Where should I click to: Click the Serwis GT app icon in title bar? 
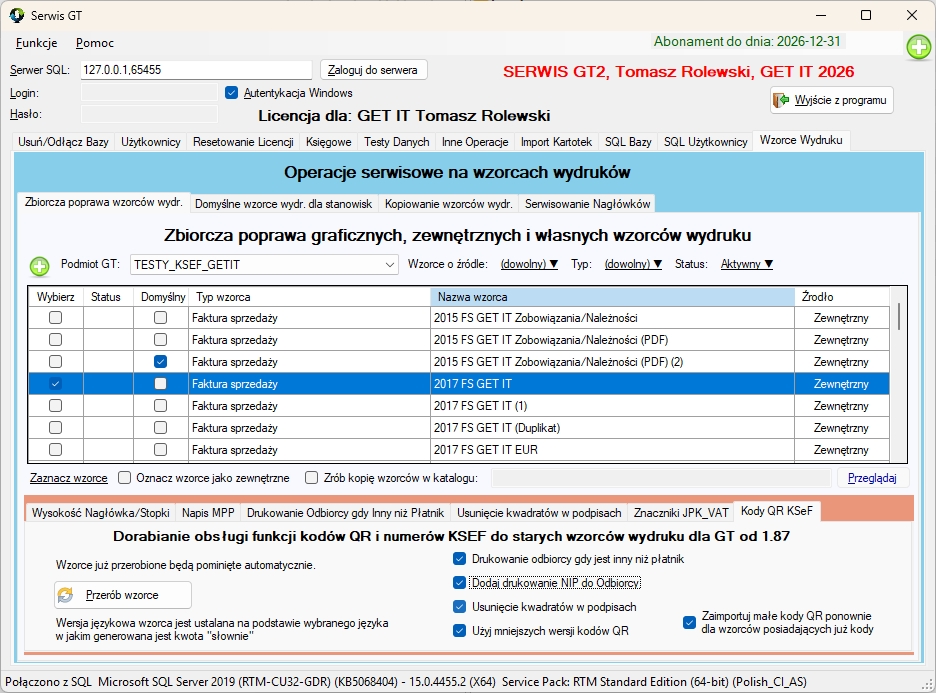[x=16, y=15]
